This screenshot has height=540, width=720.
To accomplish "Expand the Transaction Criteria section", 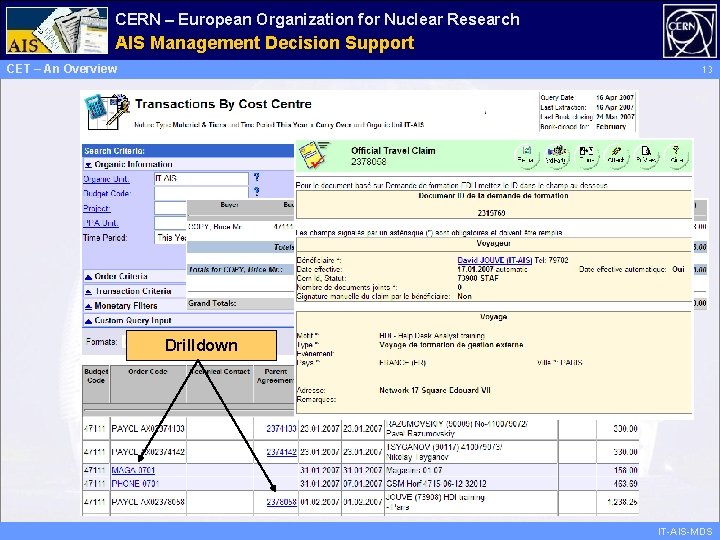I will 89,292.
